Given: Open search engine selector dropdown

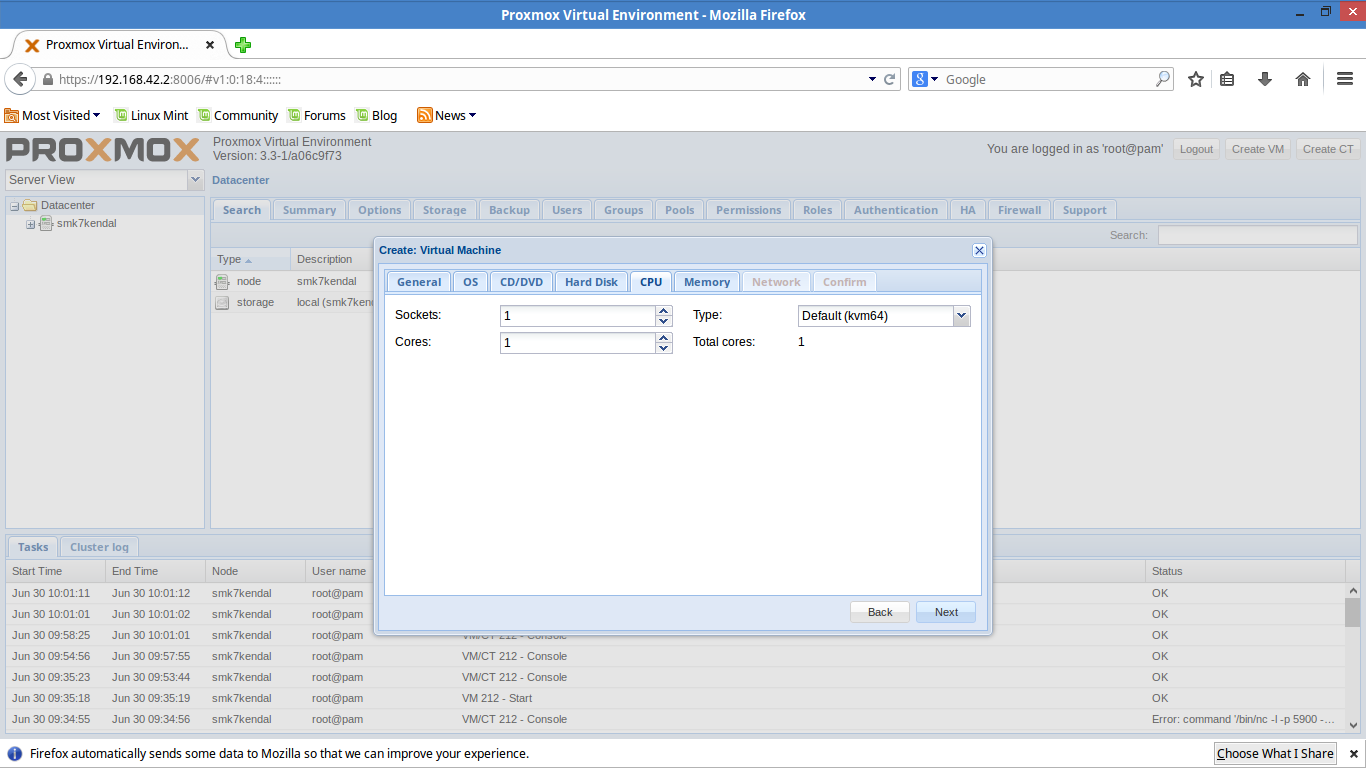Looking at the screenshot, I should 926,79.
